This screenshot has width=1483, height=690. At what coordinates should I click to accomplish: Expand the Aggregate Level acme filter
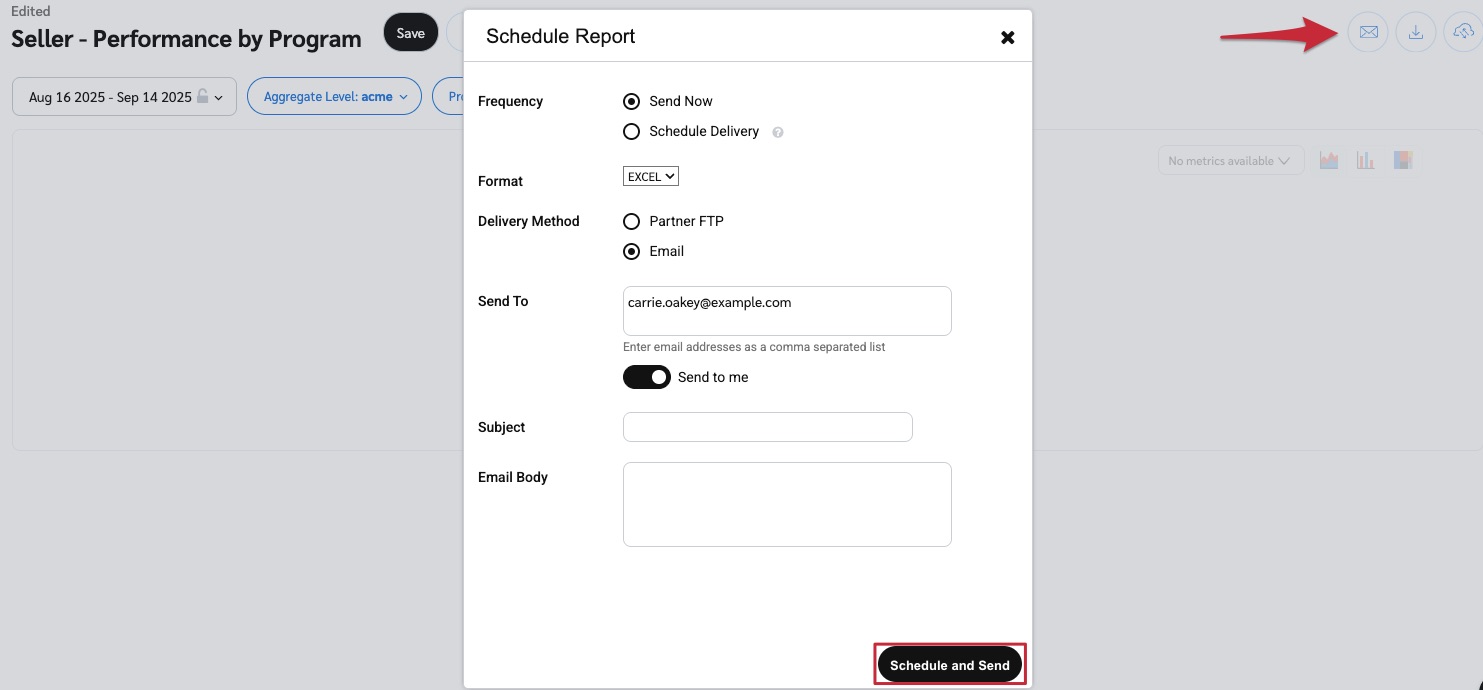click(x=335, y=97)
